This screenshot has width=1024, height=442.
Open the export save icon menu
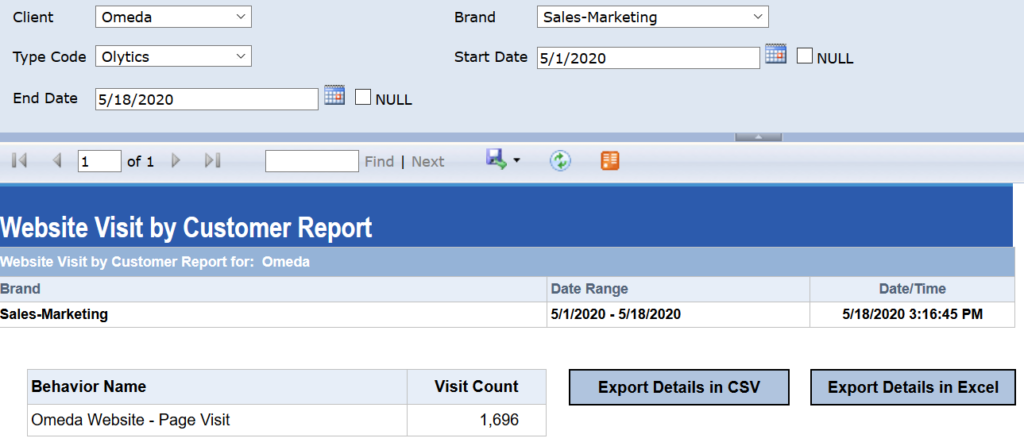pyautogui.click(x=502, y=160)
